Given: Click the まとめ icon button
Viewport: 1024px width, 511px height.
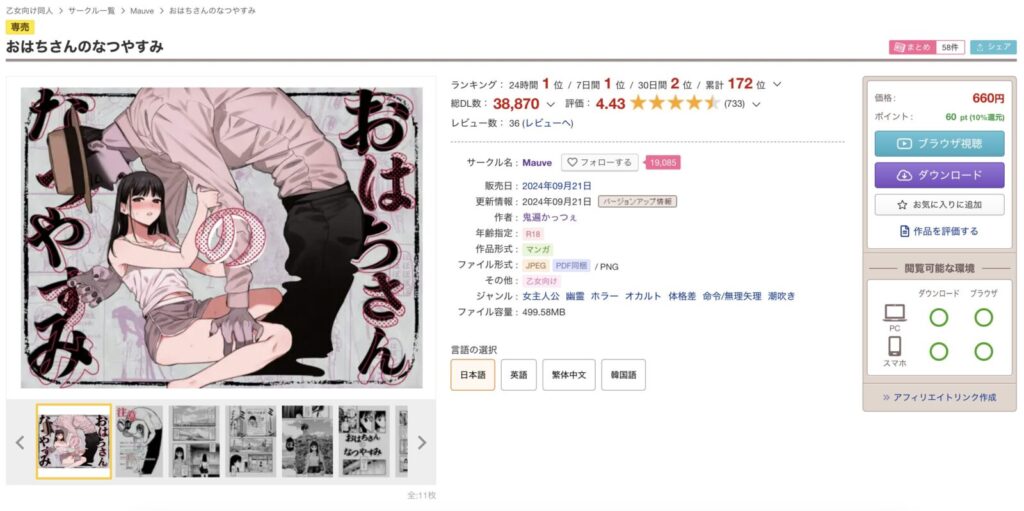Looking at the screenshot, I should [912, 47].
